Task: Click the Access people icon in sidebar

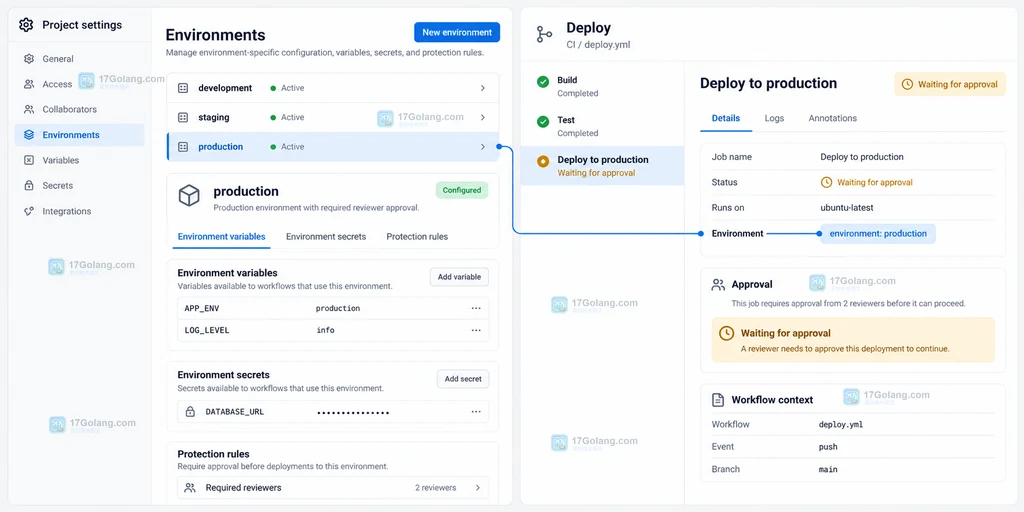Action: tap(29, 84)
